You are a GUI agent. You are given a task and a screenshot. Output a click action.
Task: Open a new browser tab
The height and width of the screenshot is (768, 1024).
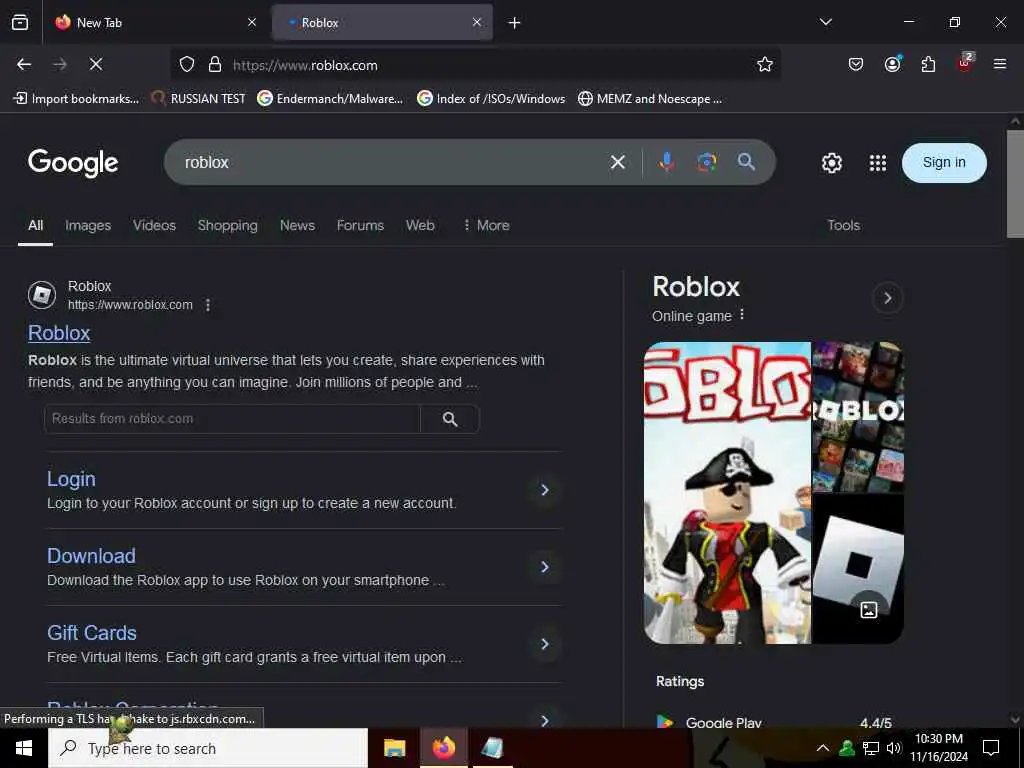tap(515, 23)
